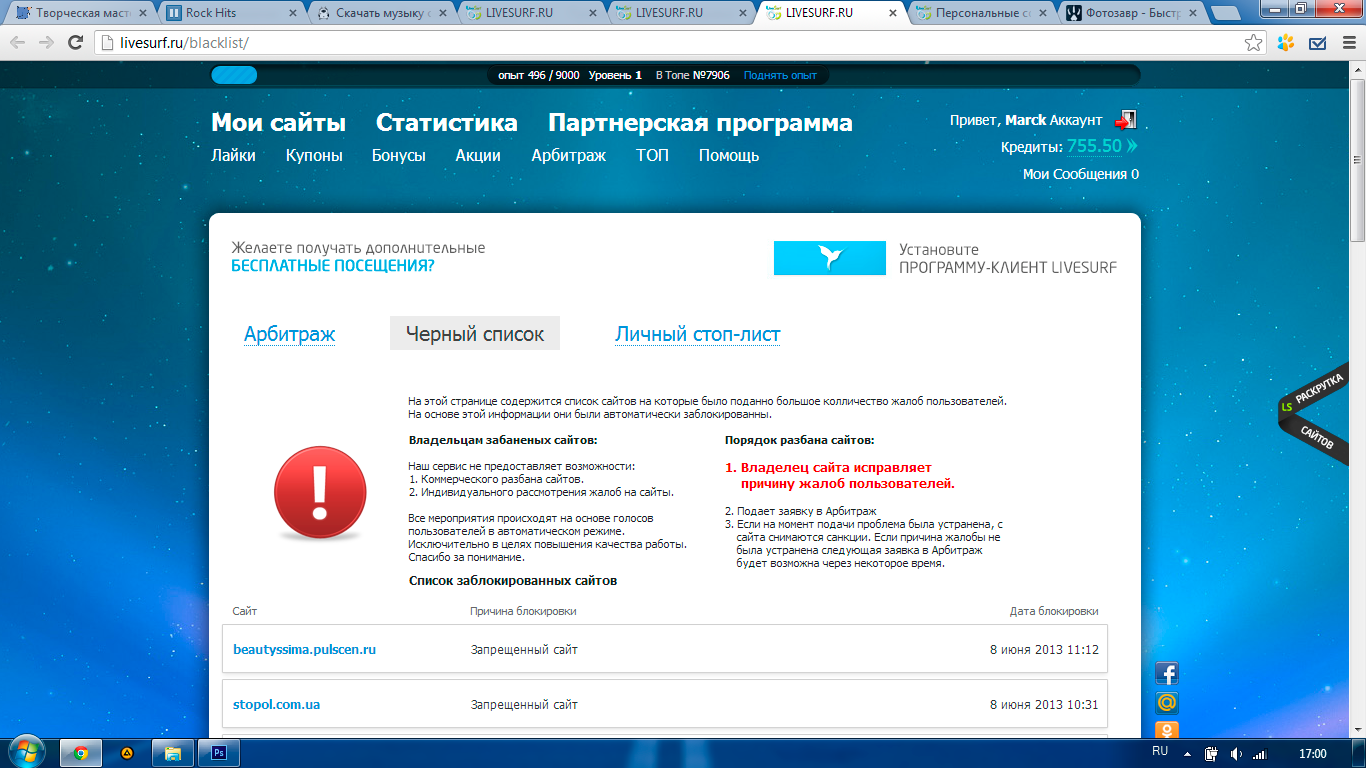1366x768 pixels.
Task: Click the browser Back arrow
Action: point(18,43)
